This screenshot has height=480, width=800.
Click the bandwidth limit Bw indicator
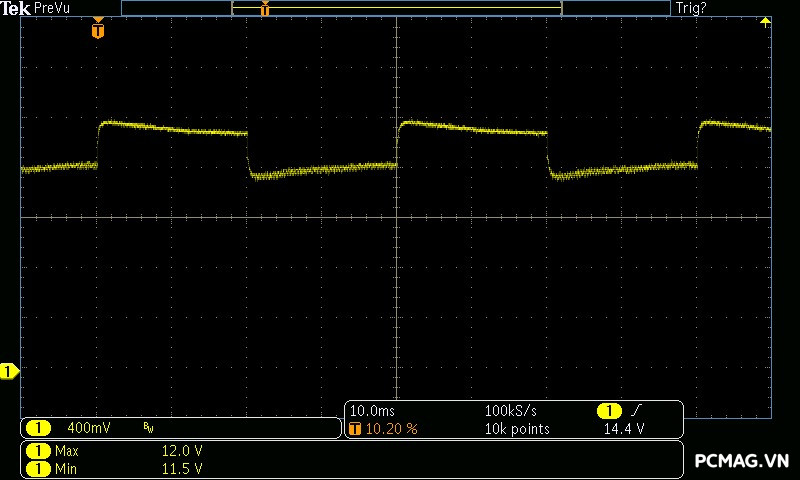point(148,428)
